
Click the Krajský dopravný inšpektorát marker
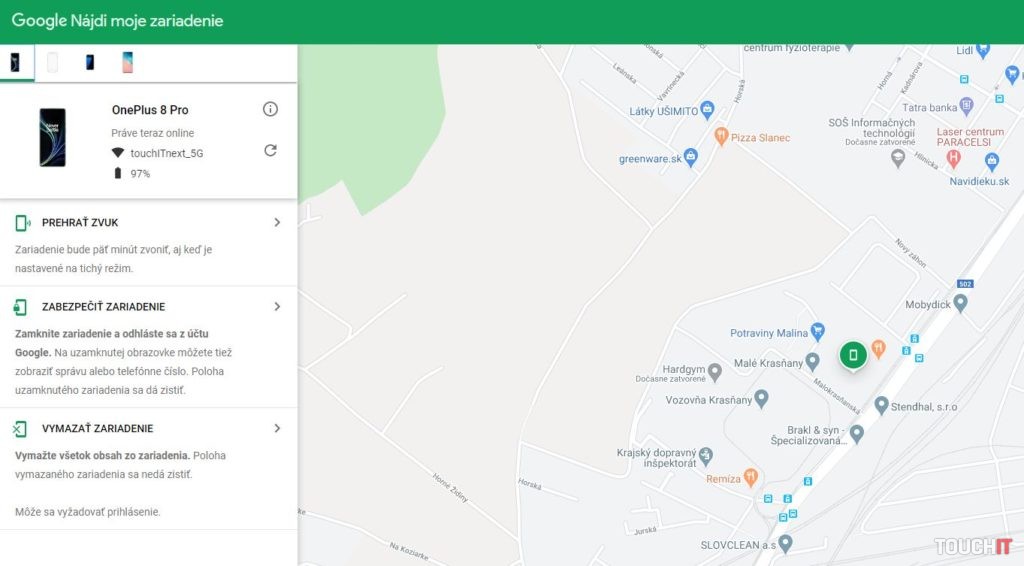click(707, 455)
